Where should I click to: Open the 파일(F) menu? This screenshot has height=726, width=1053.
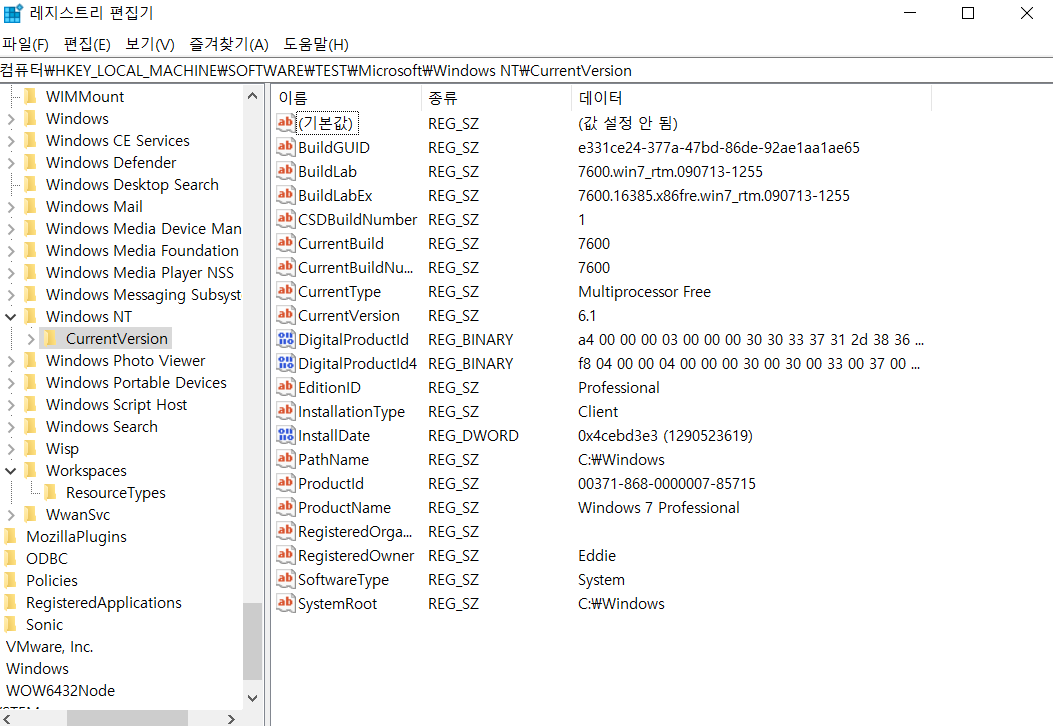pyautogui.click(x=26, y=44)
